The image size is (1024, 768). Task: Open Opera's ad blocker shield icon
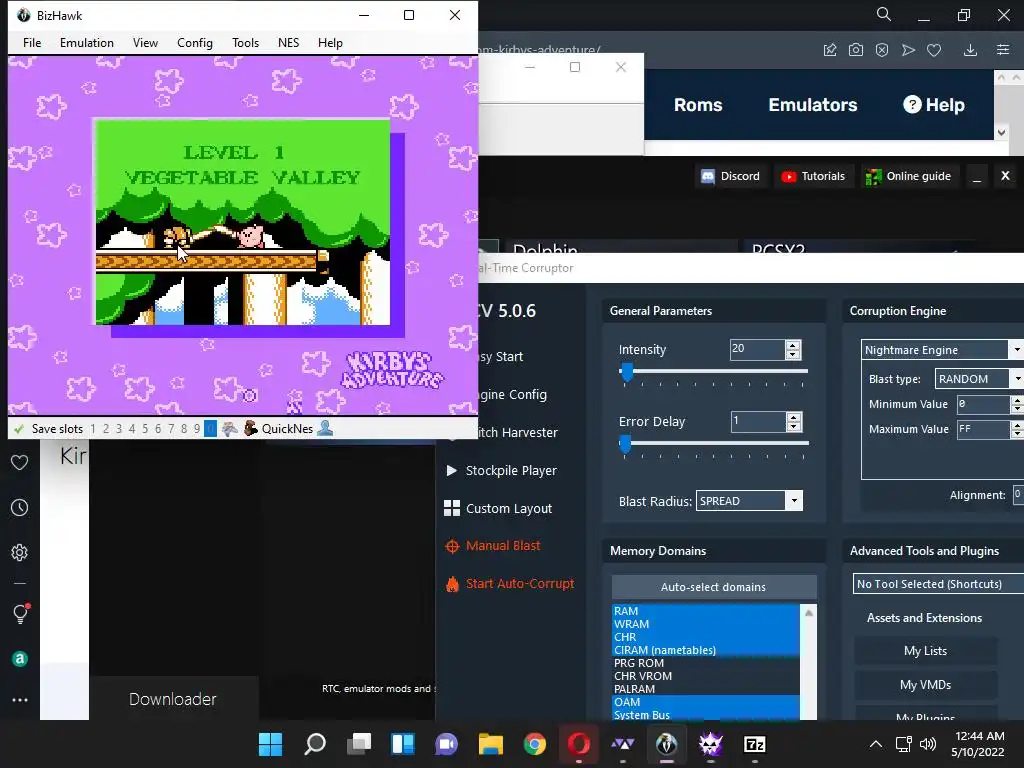click(882, 50)
